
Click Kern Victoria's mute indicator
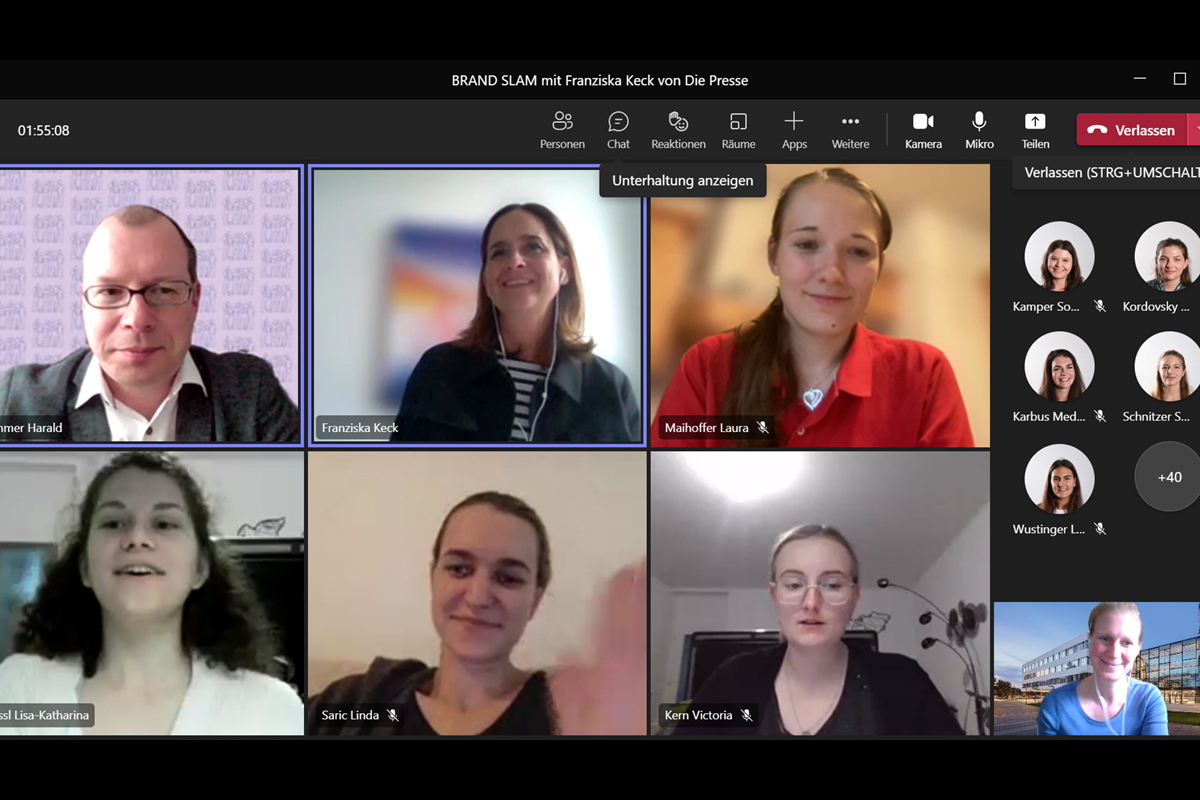click(748, 715)
